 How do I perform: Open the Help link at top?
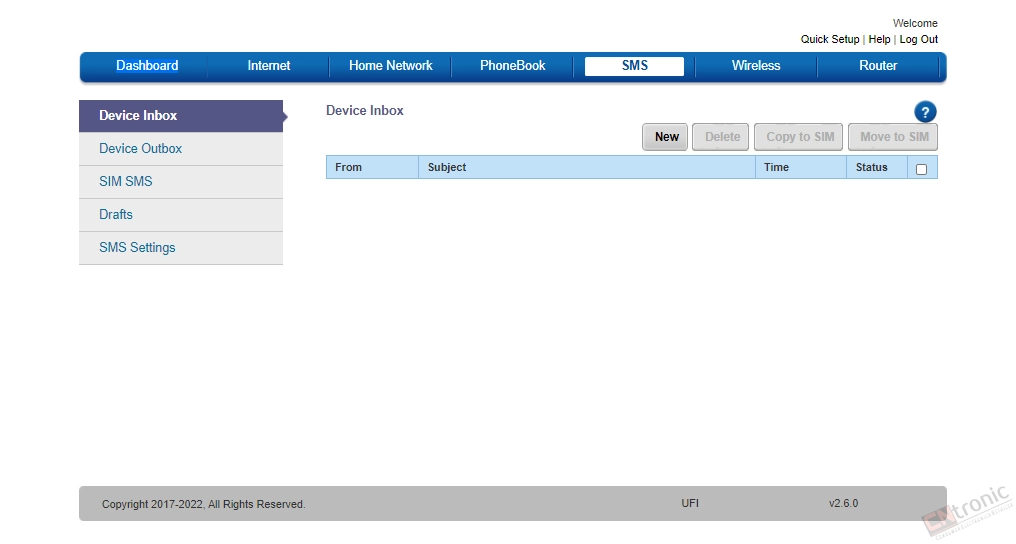(879, 40)
